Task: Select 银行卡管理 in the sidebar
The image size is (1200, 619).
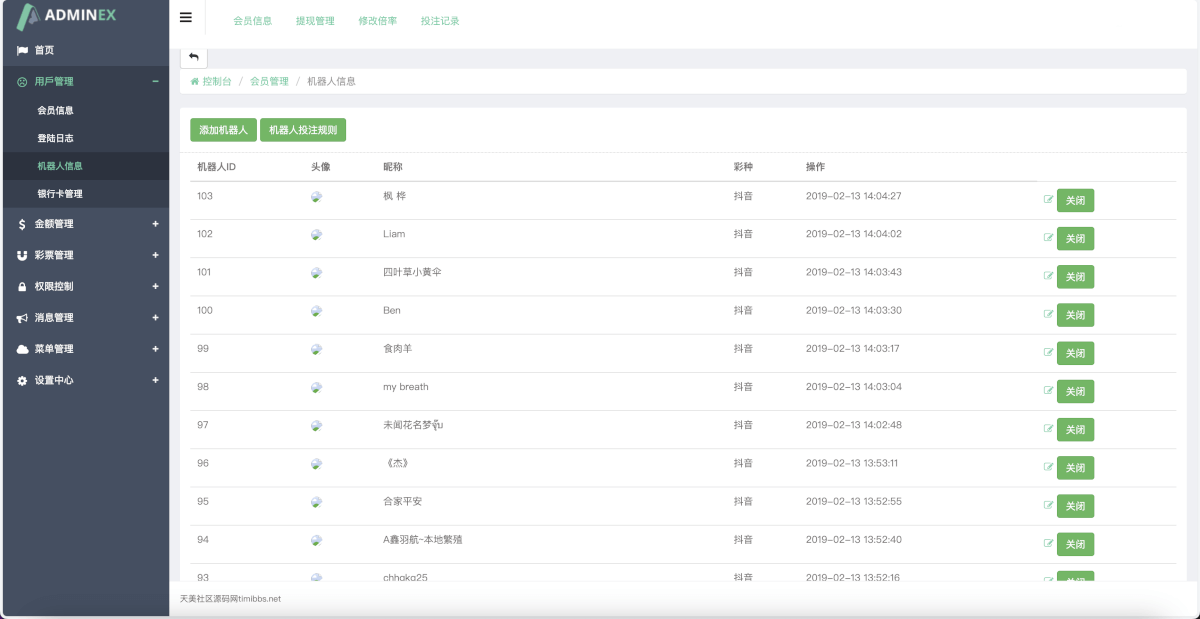Action: (x=59, y=194)
